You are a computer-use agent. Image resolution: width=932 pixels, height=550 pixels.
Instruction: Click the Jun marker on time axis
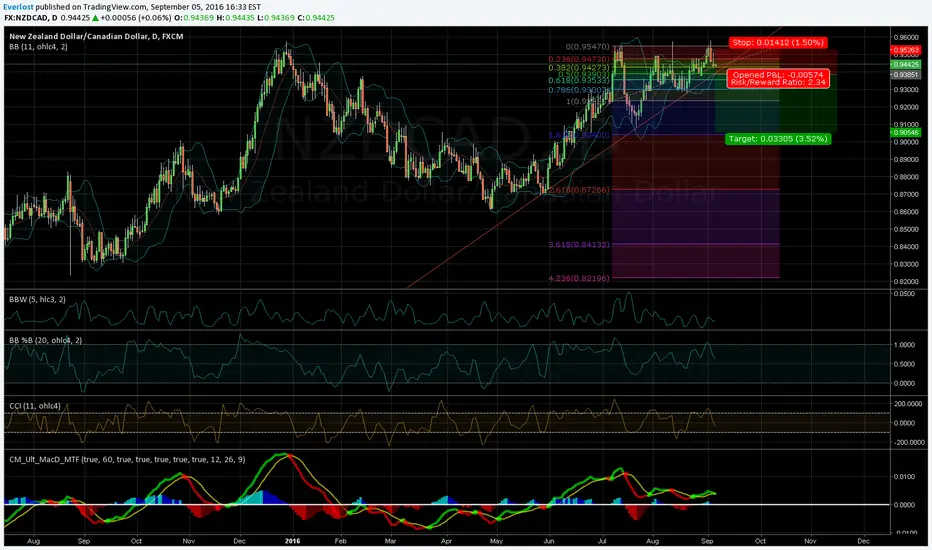tap(549, 541)
